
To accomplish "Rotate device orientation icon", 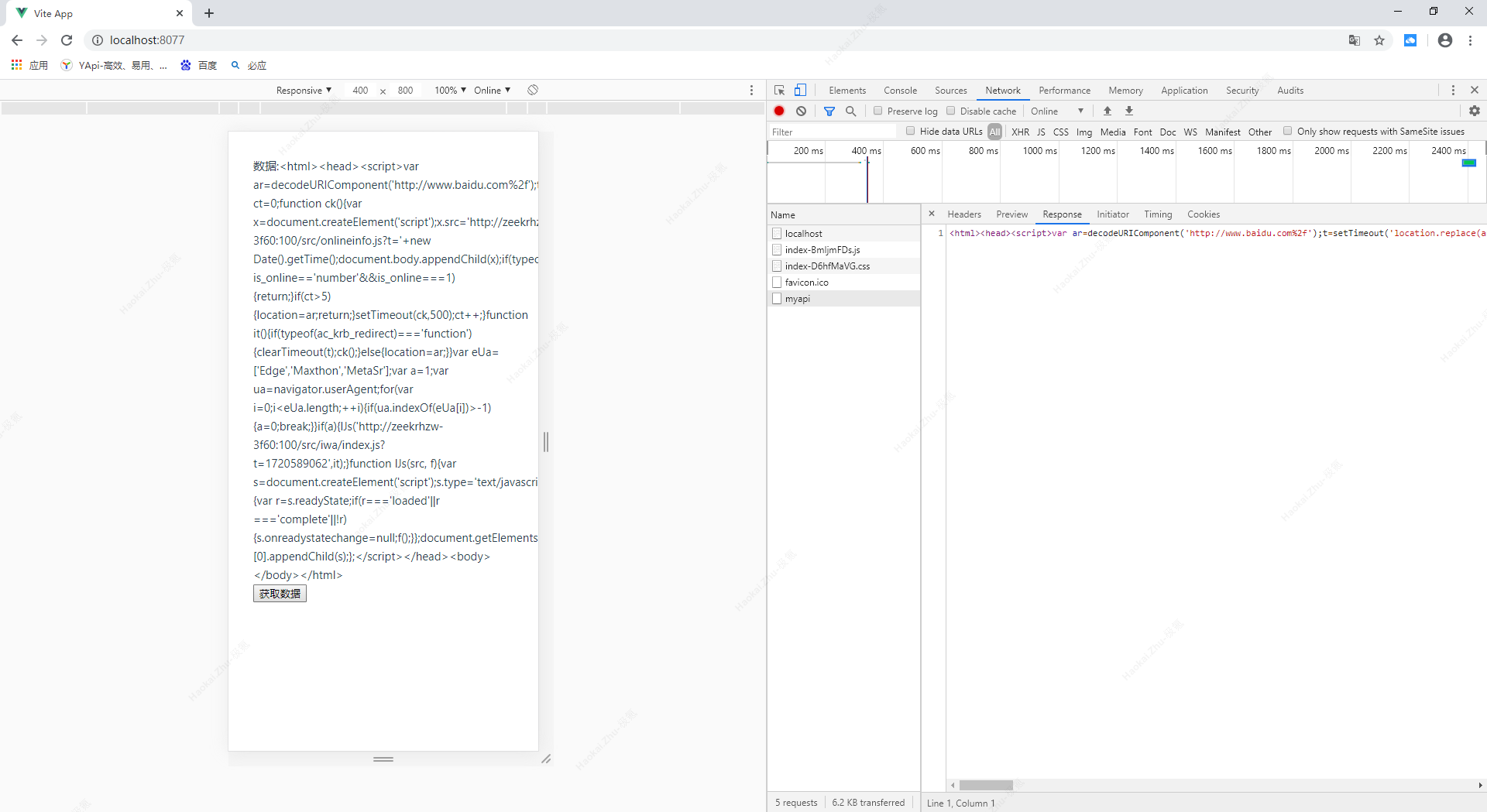I will 533,91.
